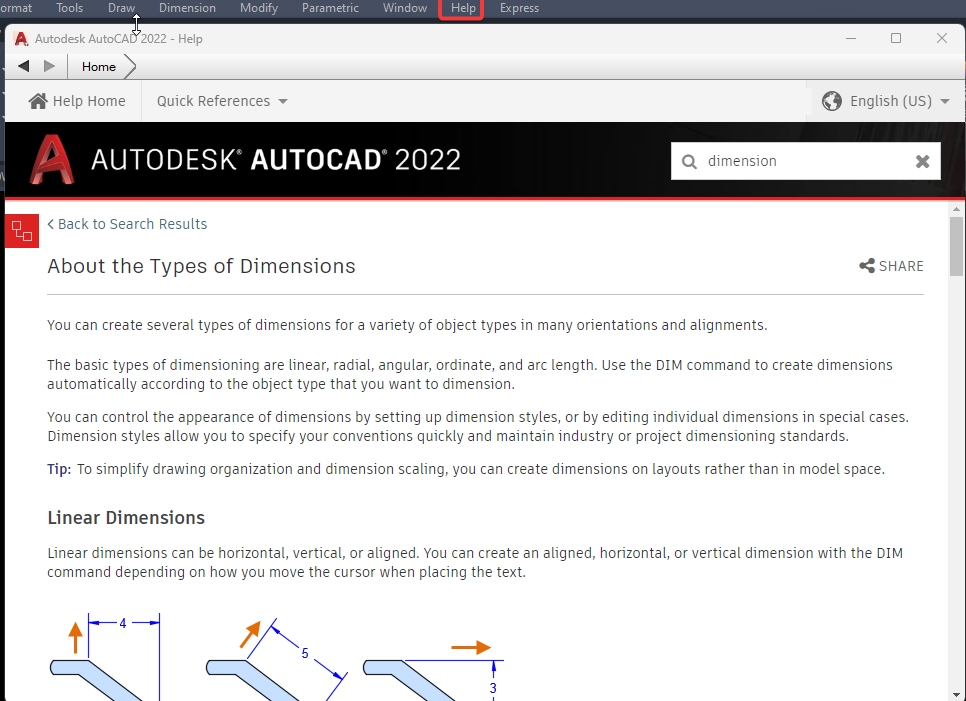Click the vertical linear dimension illustration
Screen dimensions: 966x701
point(105,657)
